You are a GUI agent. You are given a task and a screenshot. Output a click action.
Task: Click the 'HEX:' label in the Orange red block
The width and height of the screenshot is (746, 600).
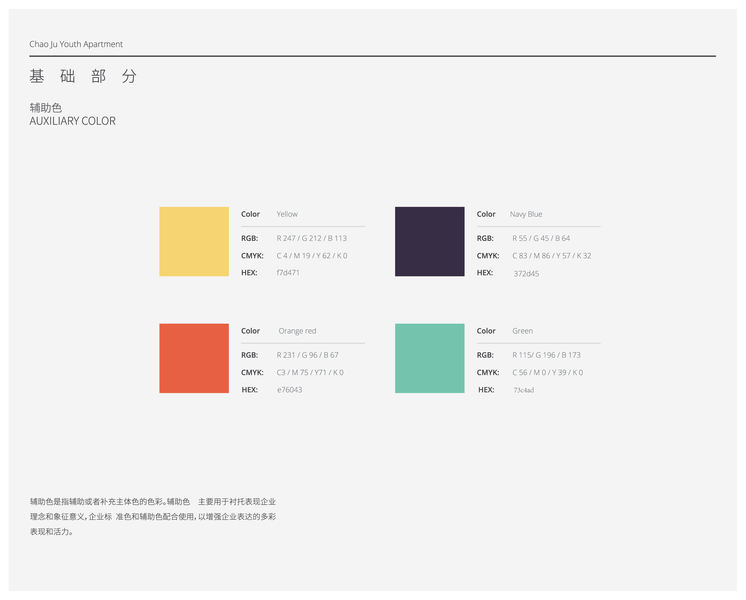[x=250, y=390]
